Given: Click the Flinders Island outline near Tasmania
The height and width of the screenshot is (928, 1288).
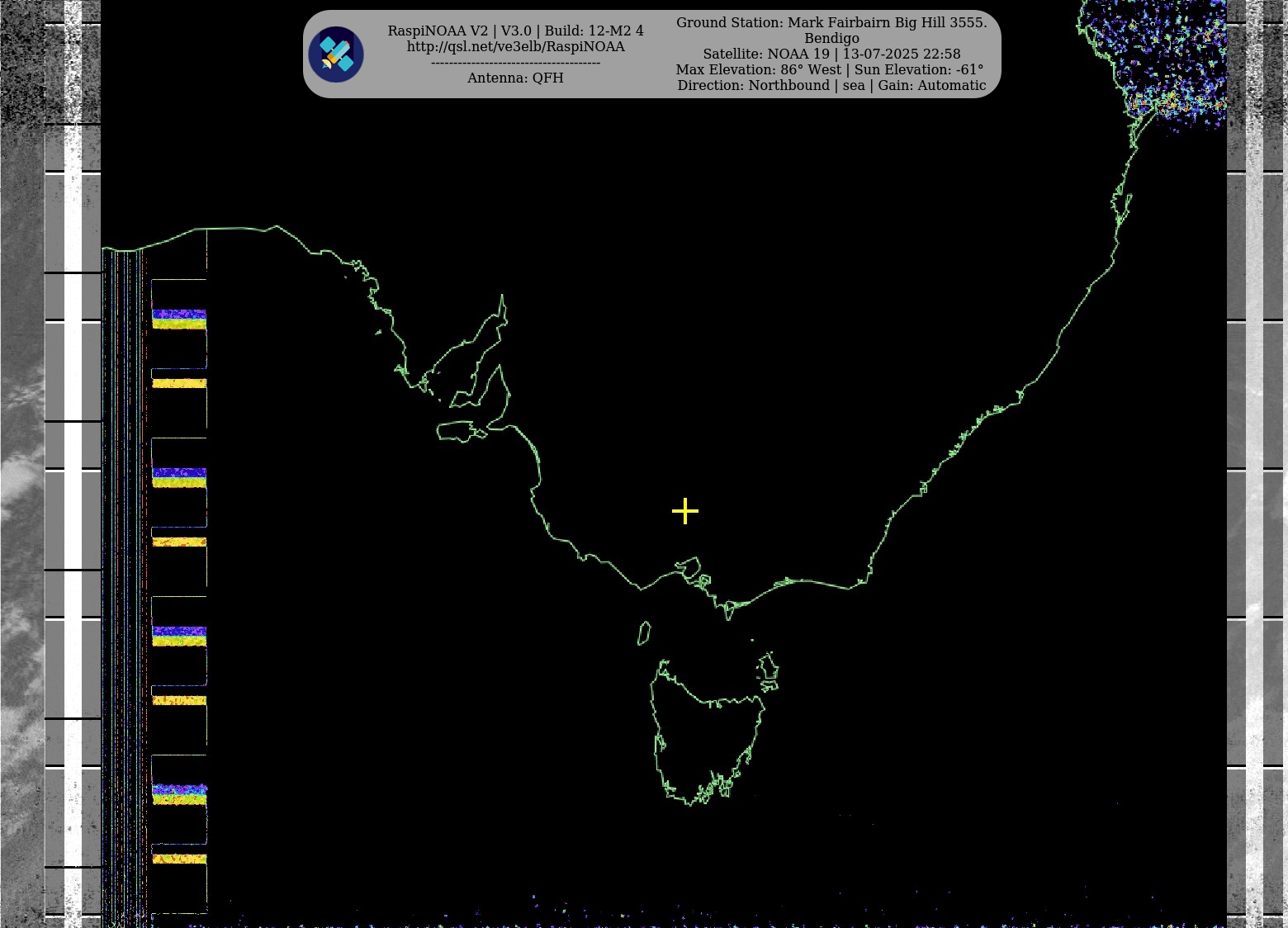Looking at the screenshot, I should coord(769,669).
